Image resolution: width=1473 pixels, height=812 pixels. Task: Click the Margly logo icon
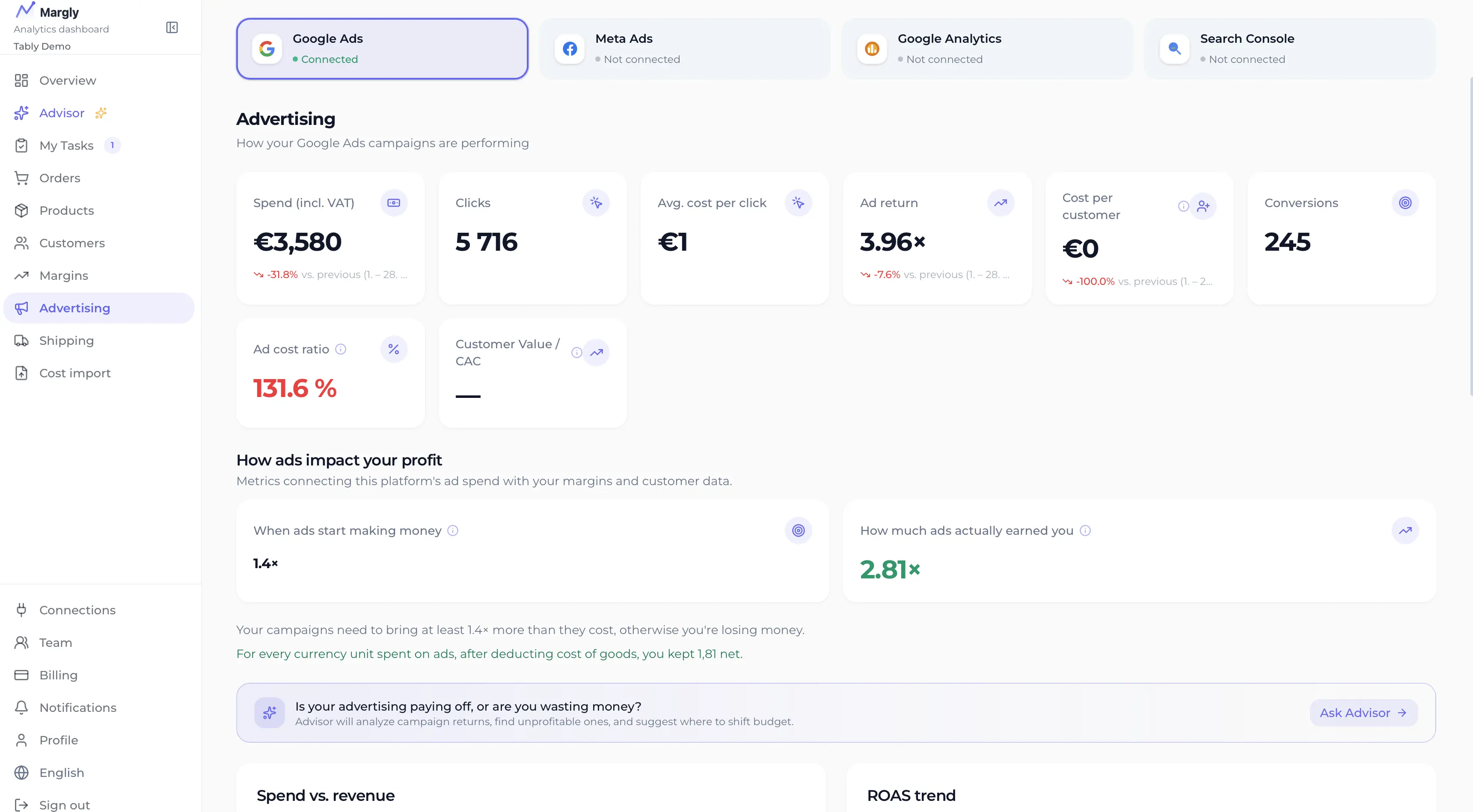click(x=24, y=10)
